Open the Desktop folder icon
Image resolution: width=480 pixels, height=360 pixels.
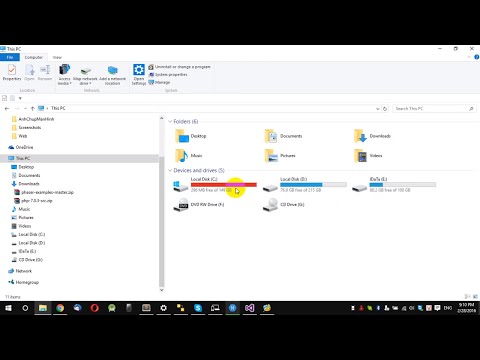pyautogui.click(x=182, y=136)
